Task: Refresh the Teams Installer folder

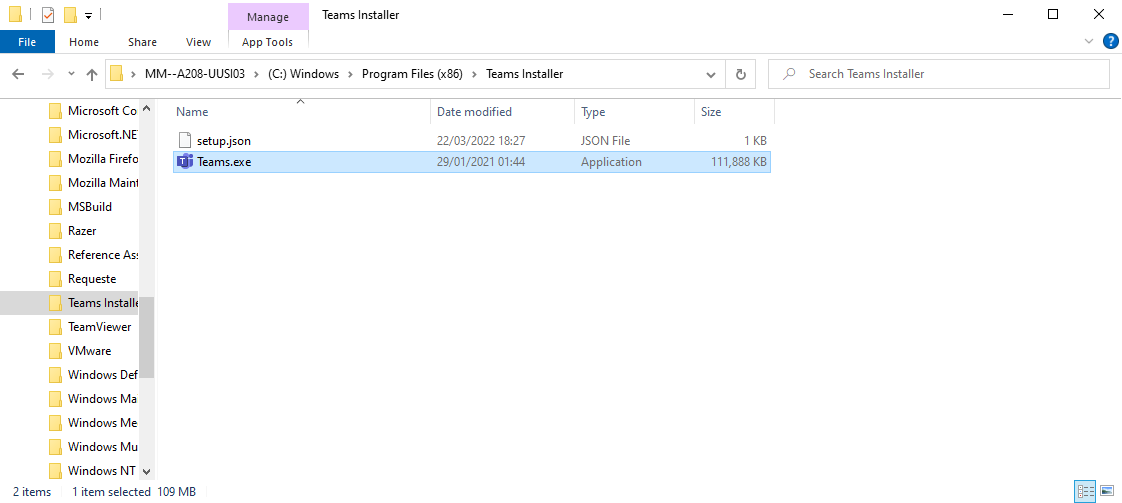Action: point(741,74)
